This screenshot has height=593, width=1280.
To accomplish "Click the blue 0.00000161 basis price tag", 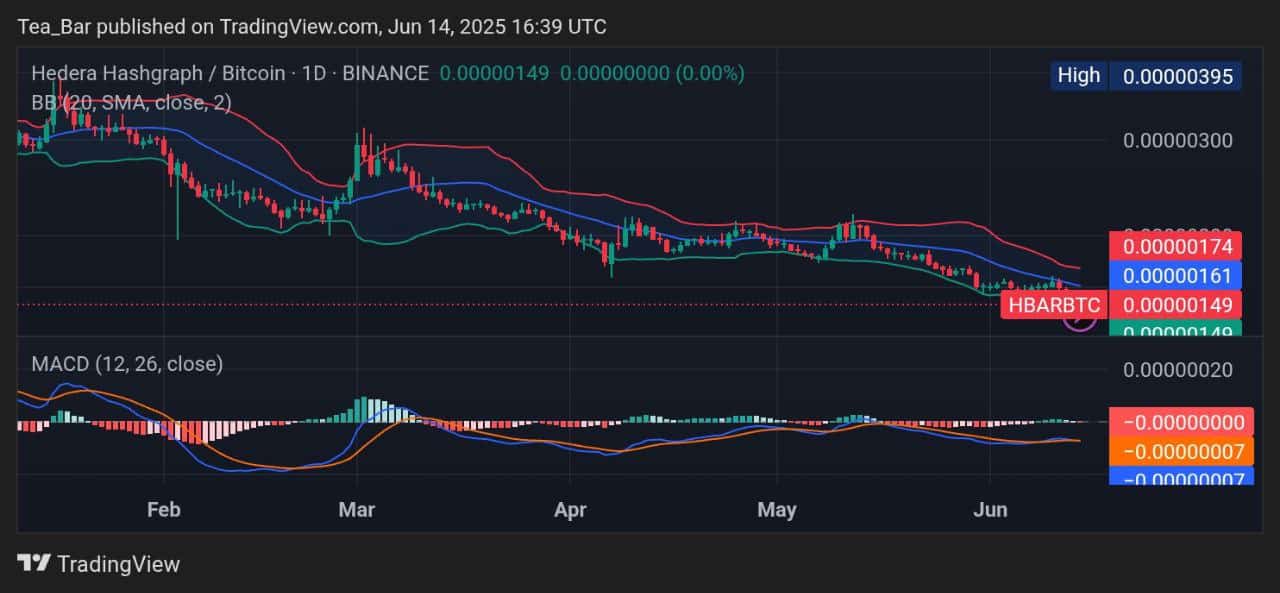I will pos(1176,275).
